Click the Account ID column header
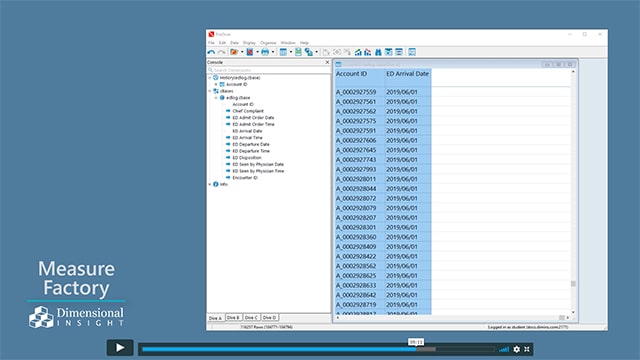This screenshot has width=640, height=360. 360,77
